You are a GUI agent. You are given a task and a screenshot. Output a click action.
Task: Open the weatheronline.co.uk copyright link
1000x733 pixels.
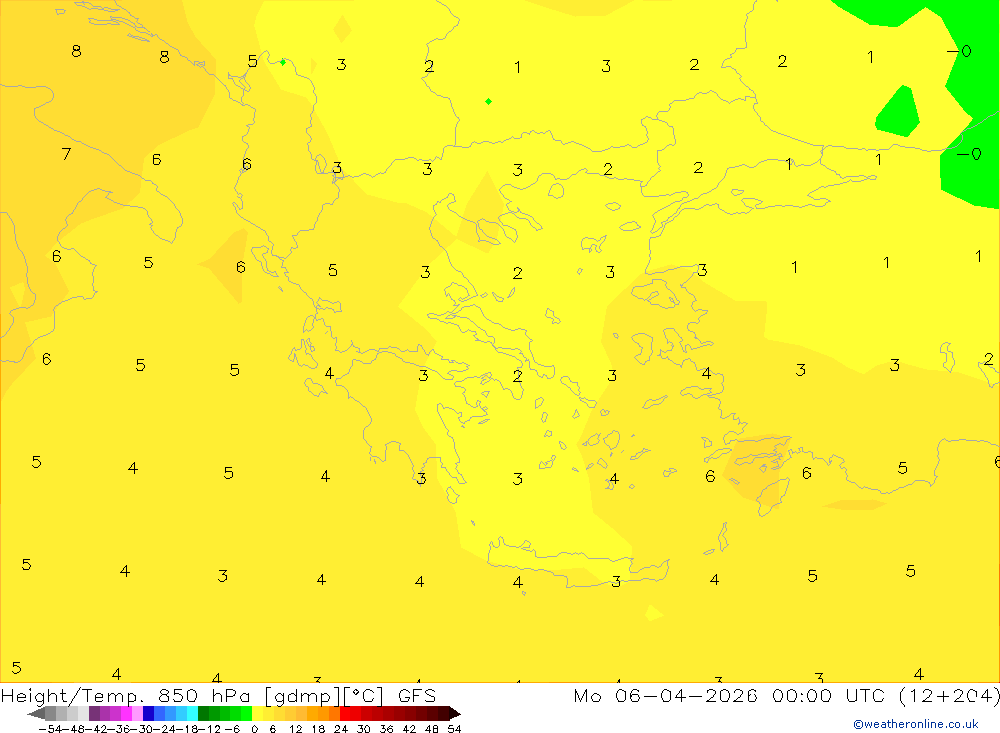(x=916, y=724)
